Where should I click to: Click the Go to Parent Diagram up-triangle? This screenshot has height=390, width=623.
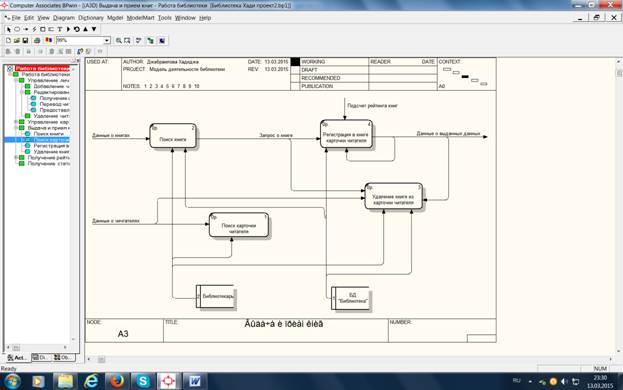[x=85, y=29]
